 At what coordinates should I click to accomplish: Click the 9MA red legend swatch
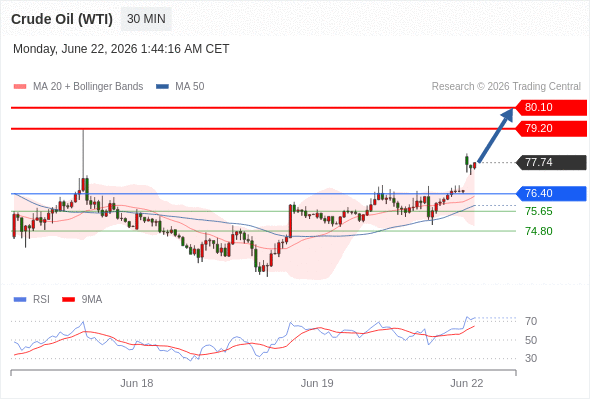point(68,300)
